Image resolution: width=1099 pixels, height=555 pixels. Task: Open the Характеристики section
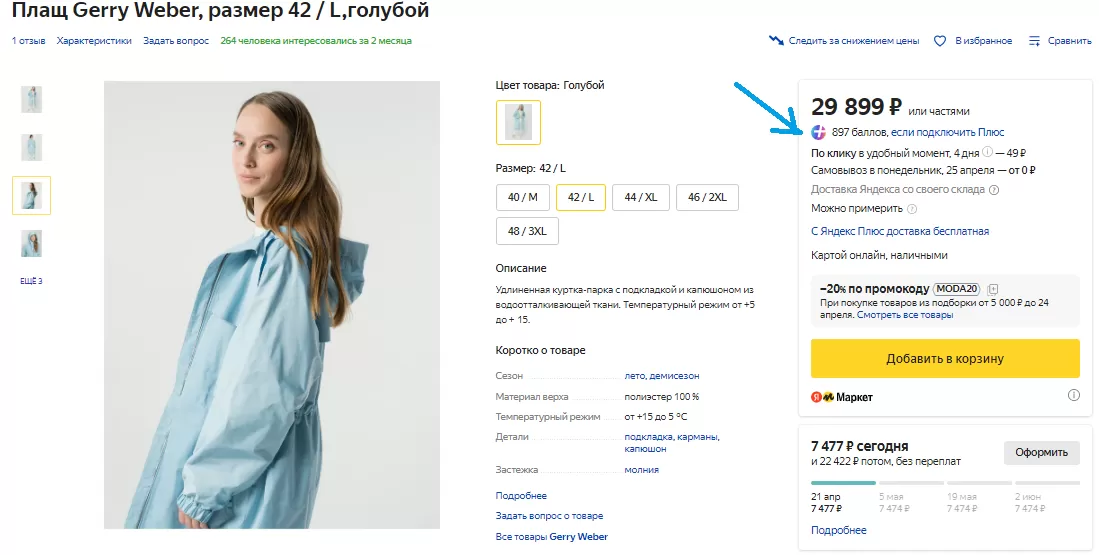click(x=94, y=41)
